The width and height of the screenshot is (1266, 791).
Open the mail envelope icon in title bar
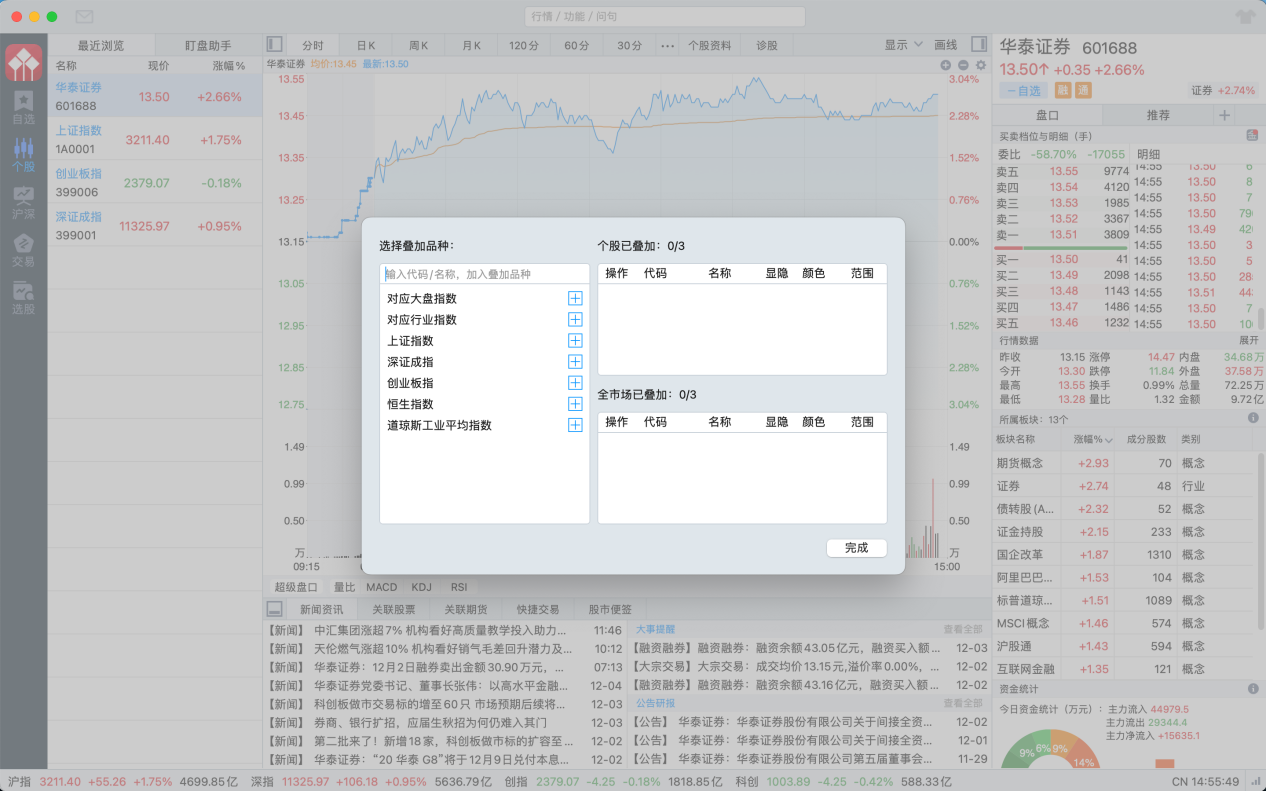[84, 17]
